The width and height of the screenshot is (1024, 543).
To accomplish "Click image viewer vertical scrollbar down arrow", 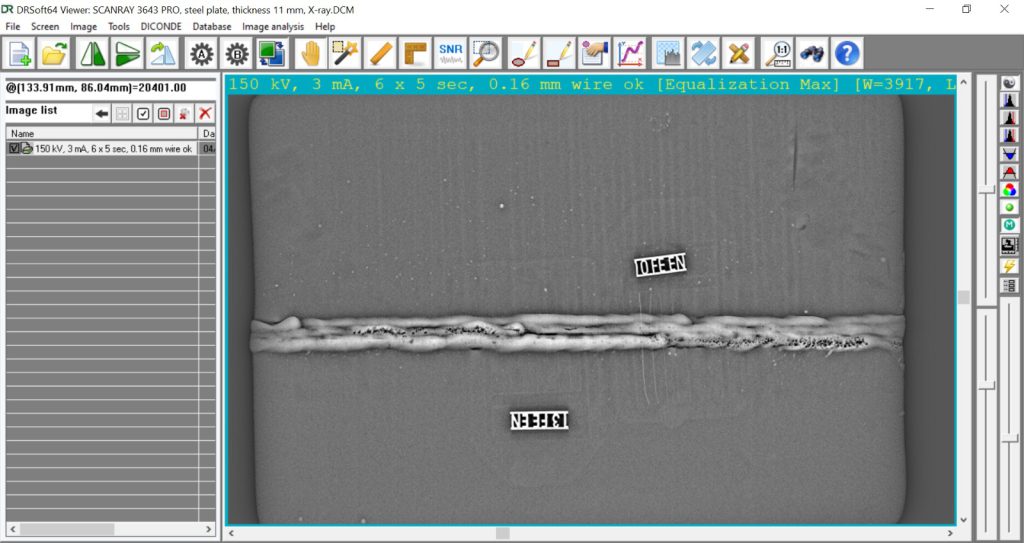I will coord(964,520).
